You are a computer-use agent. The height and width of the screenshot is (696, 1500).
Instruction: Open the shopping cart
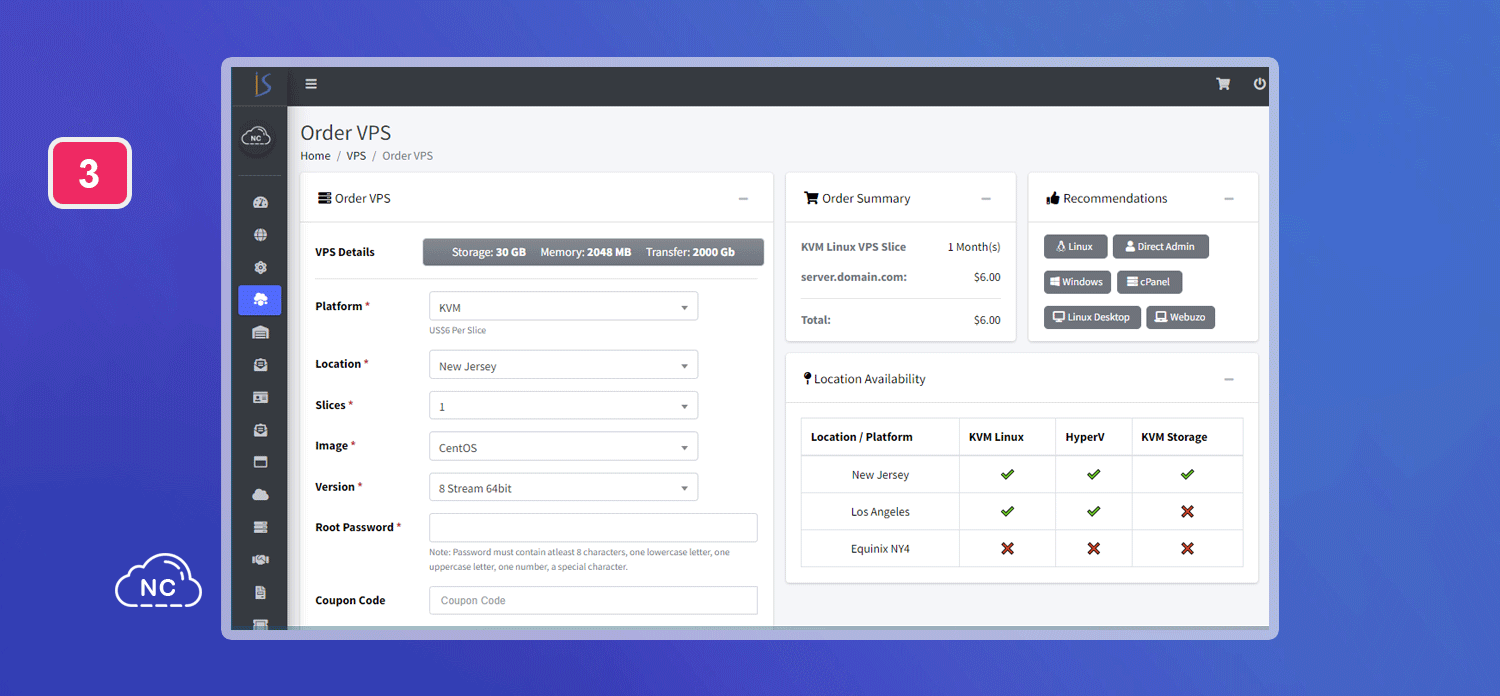coord(1223,84)
